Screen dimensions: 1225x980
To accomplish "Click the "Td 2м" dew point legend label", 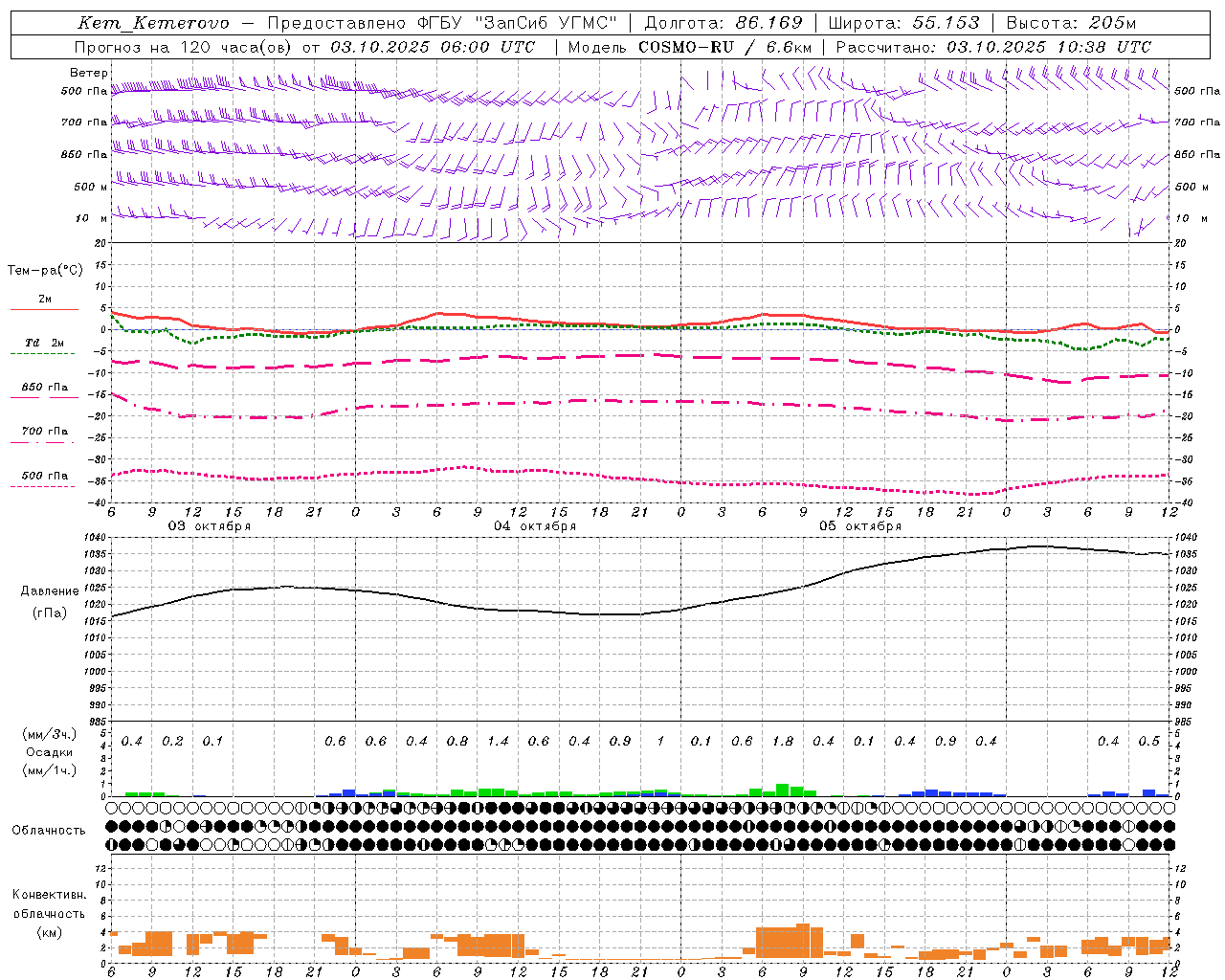I will [x=45, y=343].
